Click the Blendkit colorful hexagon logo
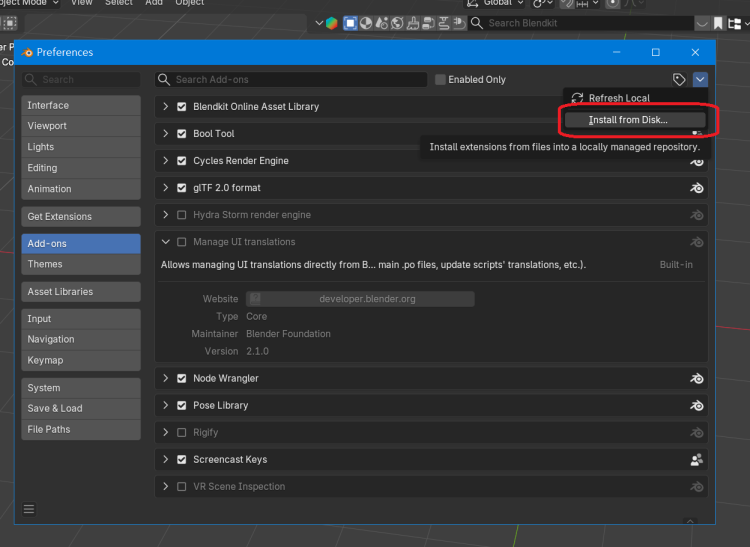This screenshot has width=750, height=547. point(331,23)
